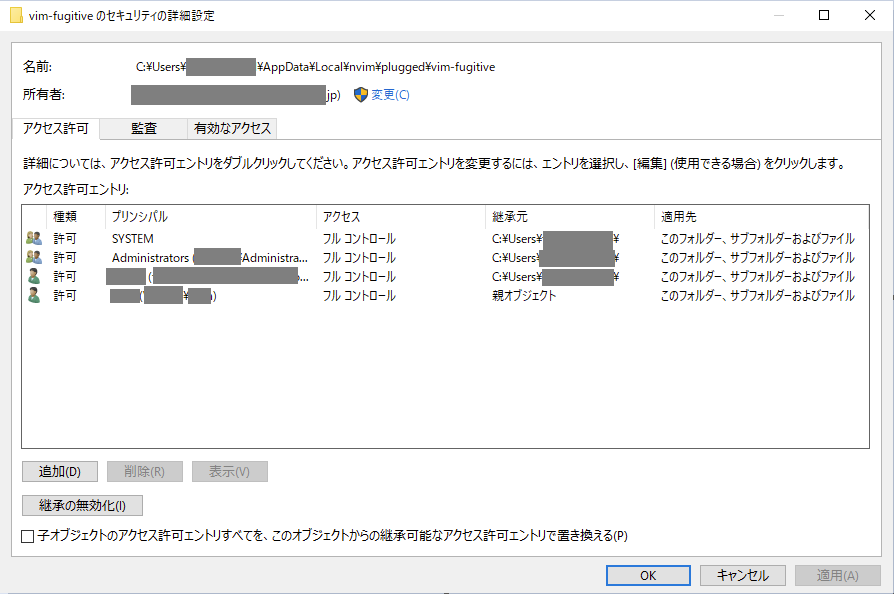Click the 削除(R) button

pyautogui.click(x=145, y=471)
